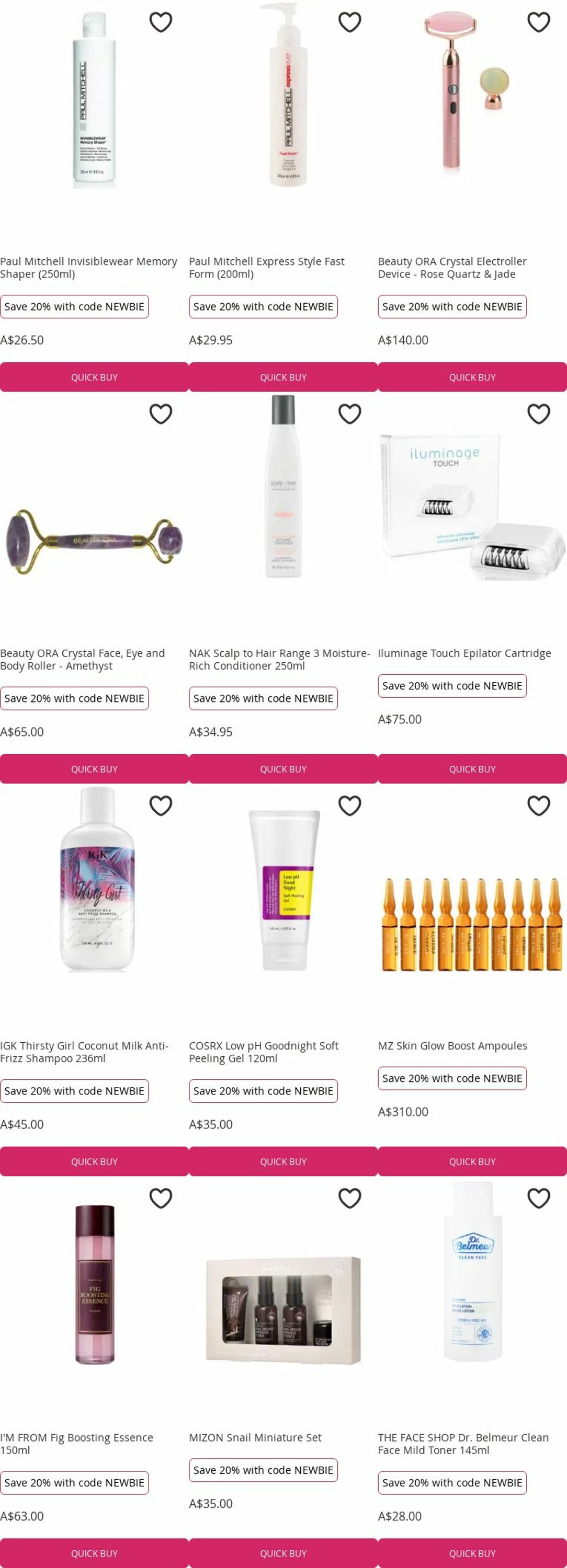The width and height of the screenshot is (567, 1568).
Task: Toggle wishlist heart for MIZON Snail Miniature Set
Action: (349, 1198)
